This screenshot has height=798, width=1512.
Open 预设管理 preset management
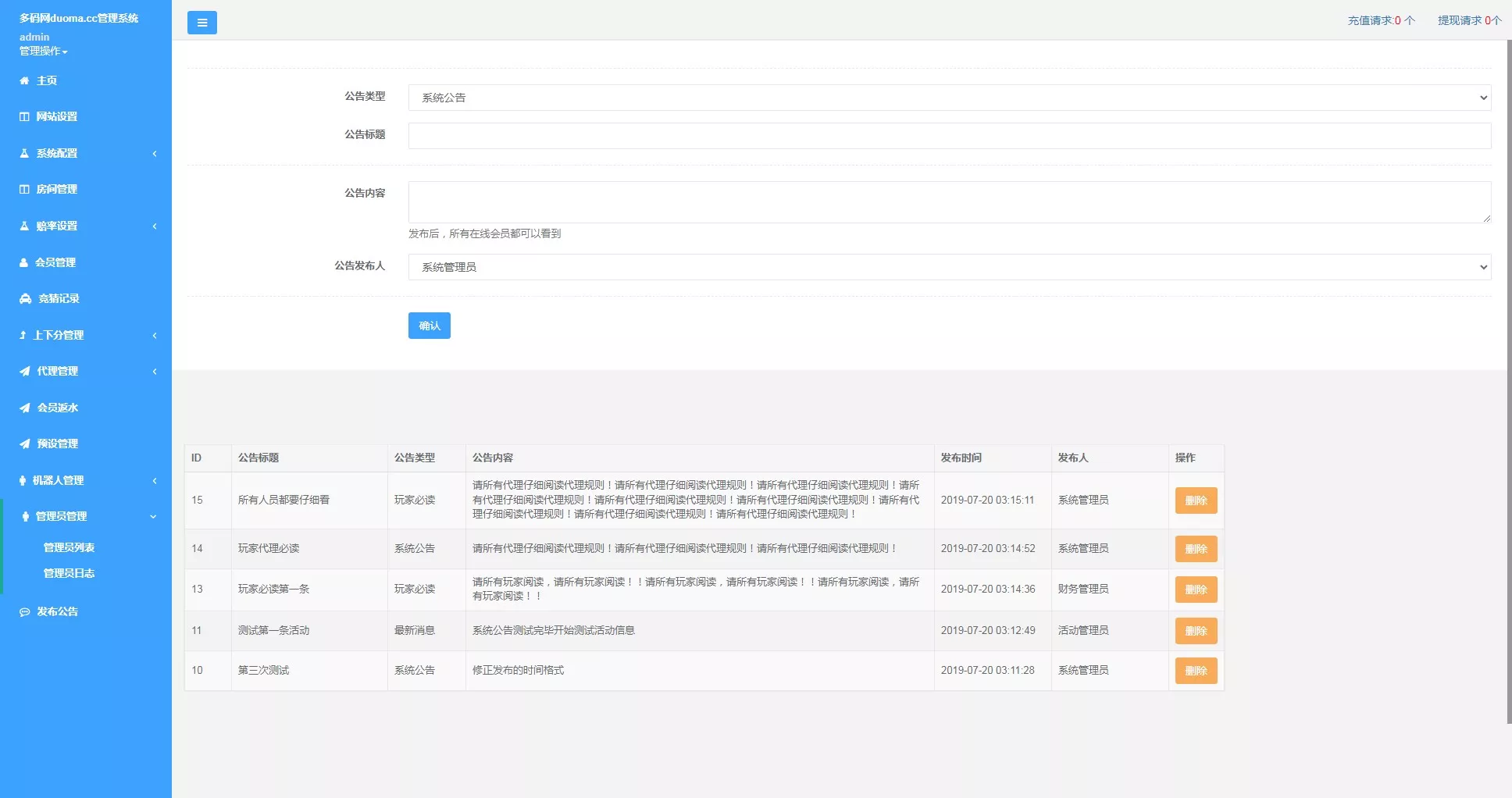pos(56,444)
